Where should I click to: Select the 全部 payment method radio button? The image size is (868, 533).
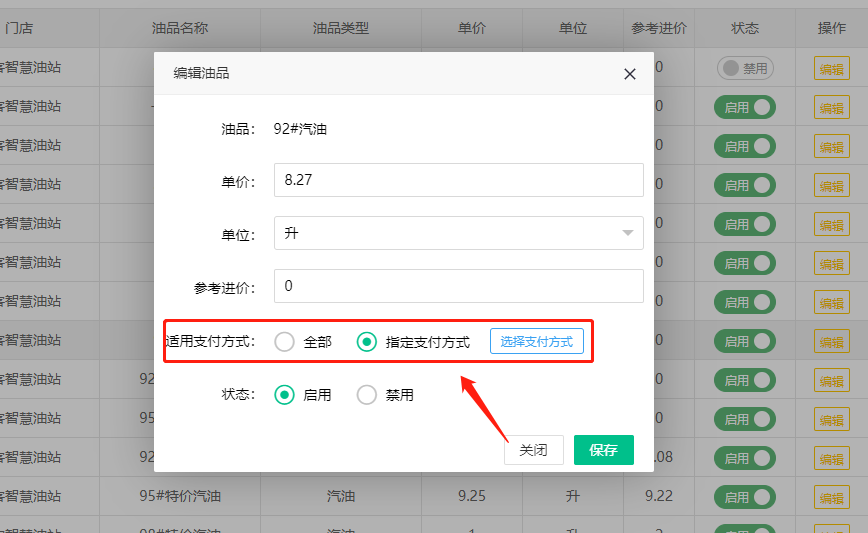coord(285,342)
